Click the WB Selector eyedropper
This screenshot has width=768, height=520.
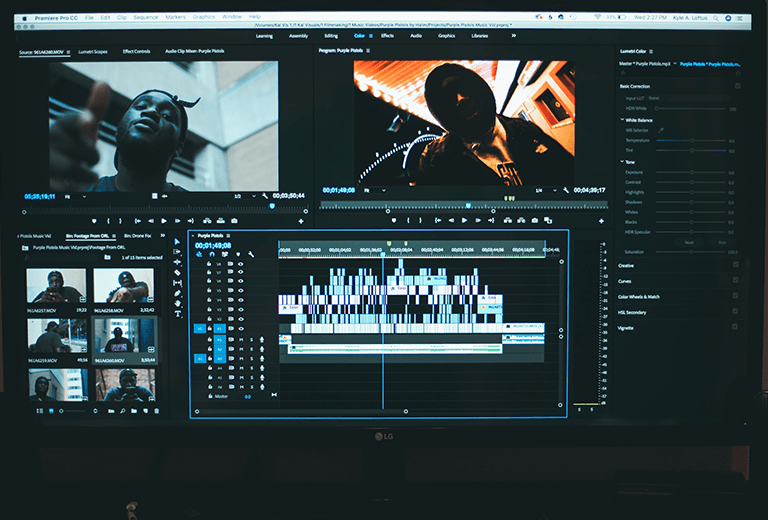coord(661,130)
